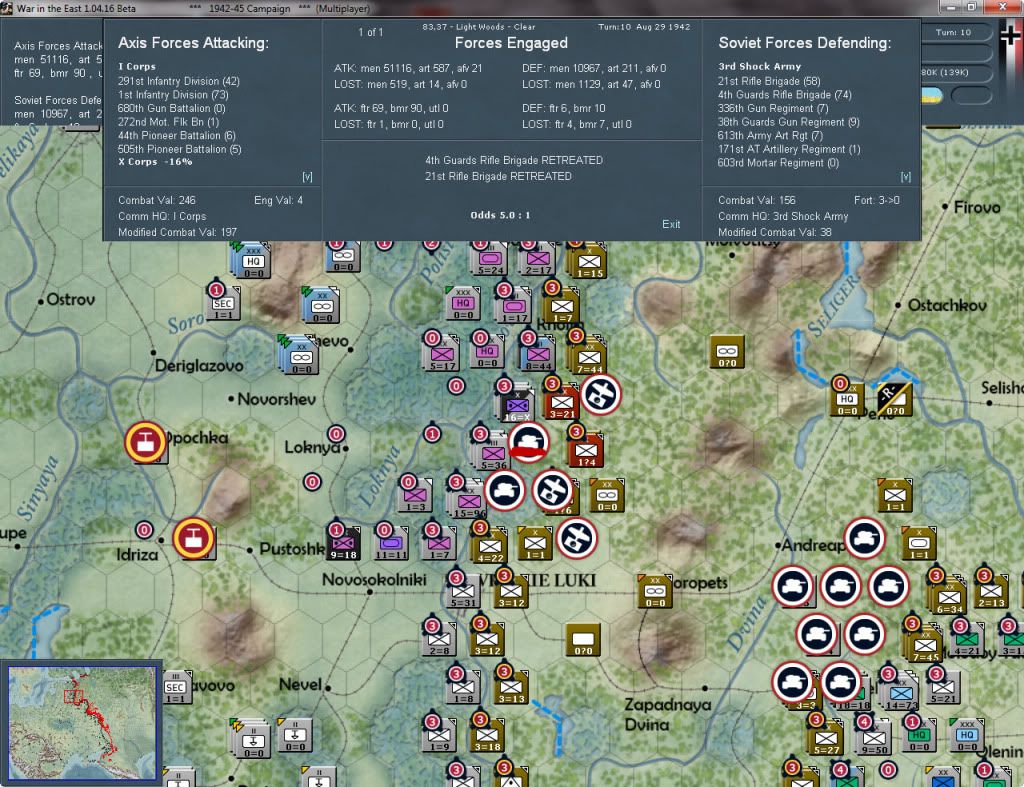The image size is (1024, 787).
Task: Select the 5=21 infantry counter
Action: [x=942, y=688]
